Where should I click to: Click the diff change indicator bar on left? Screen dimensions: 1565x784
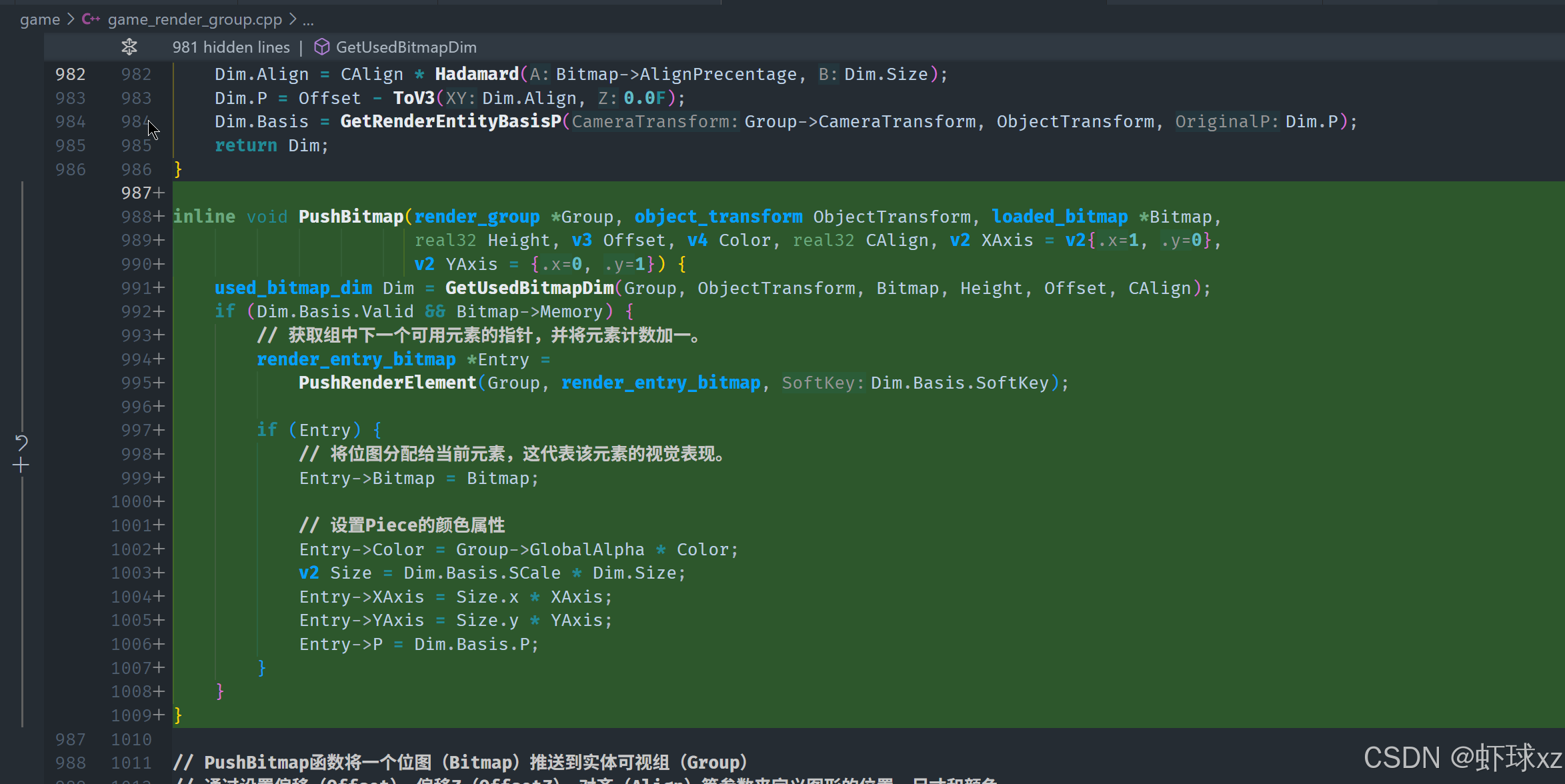pyautogui.click(x=23, y=300)
